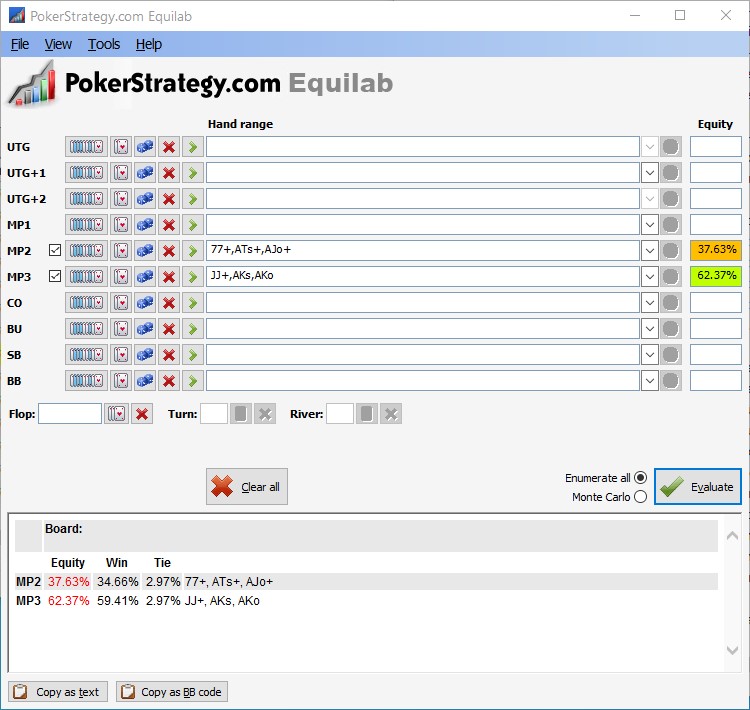Viewport: 750px width, 710px height.
Task: Click green arrow on BB row
Action: 193,381
